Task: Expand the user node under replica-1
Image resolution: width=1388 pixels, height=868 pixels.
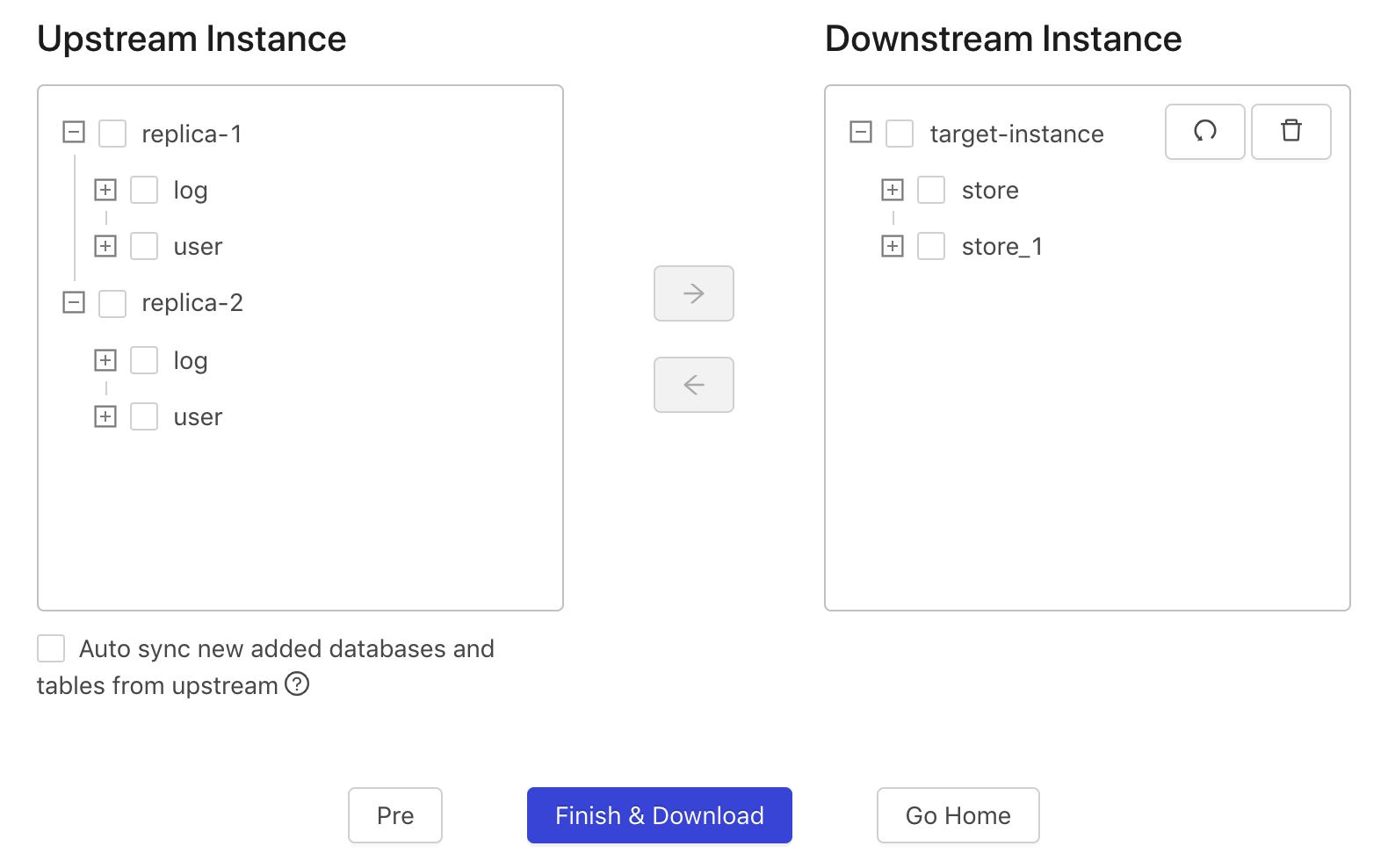Action: [x=105, y=246]
